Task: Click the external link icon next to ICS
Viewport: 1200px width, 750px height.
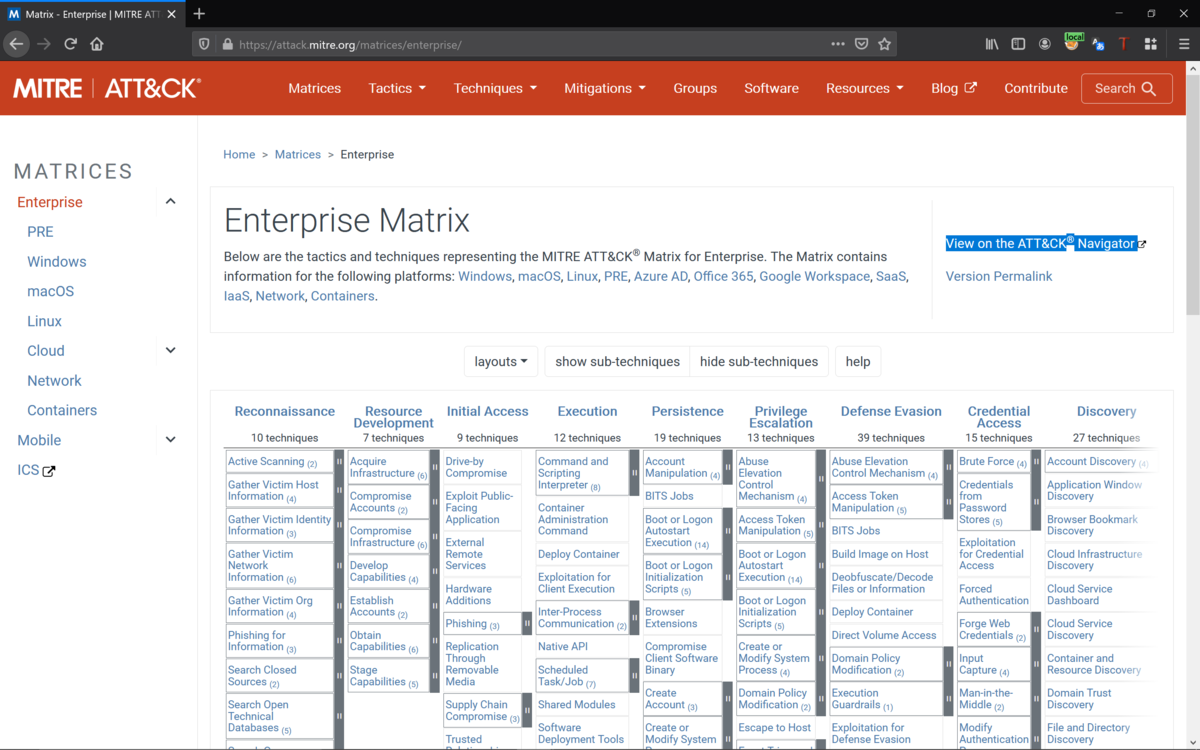Action: click(x=48, y=471)
